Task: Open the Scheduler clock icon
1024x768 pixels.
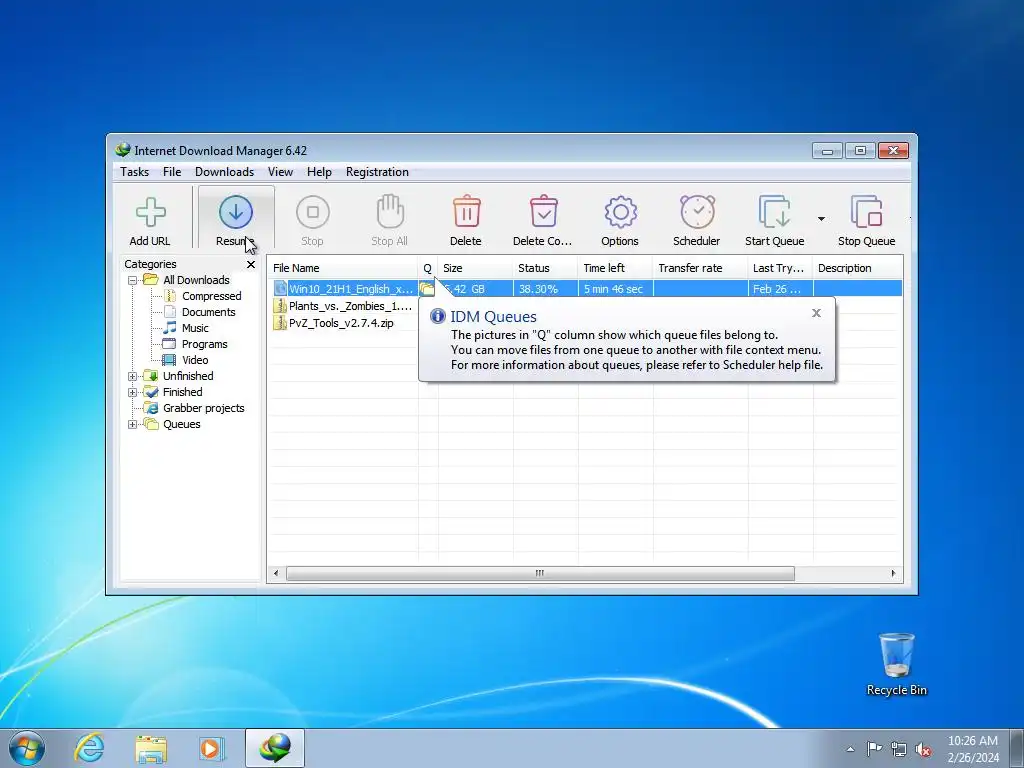Action: point(697,211)
